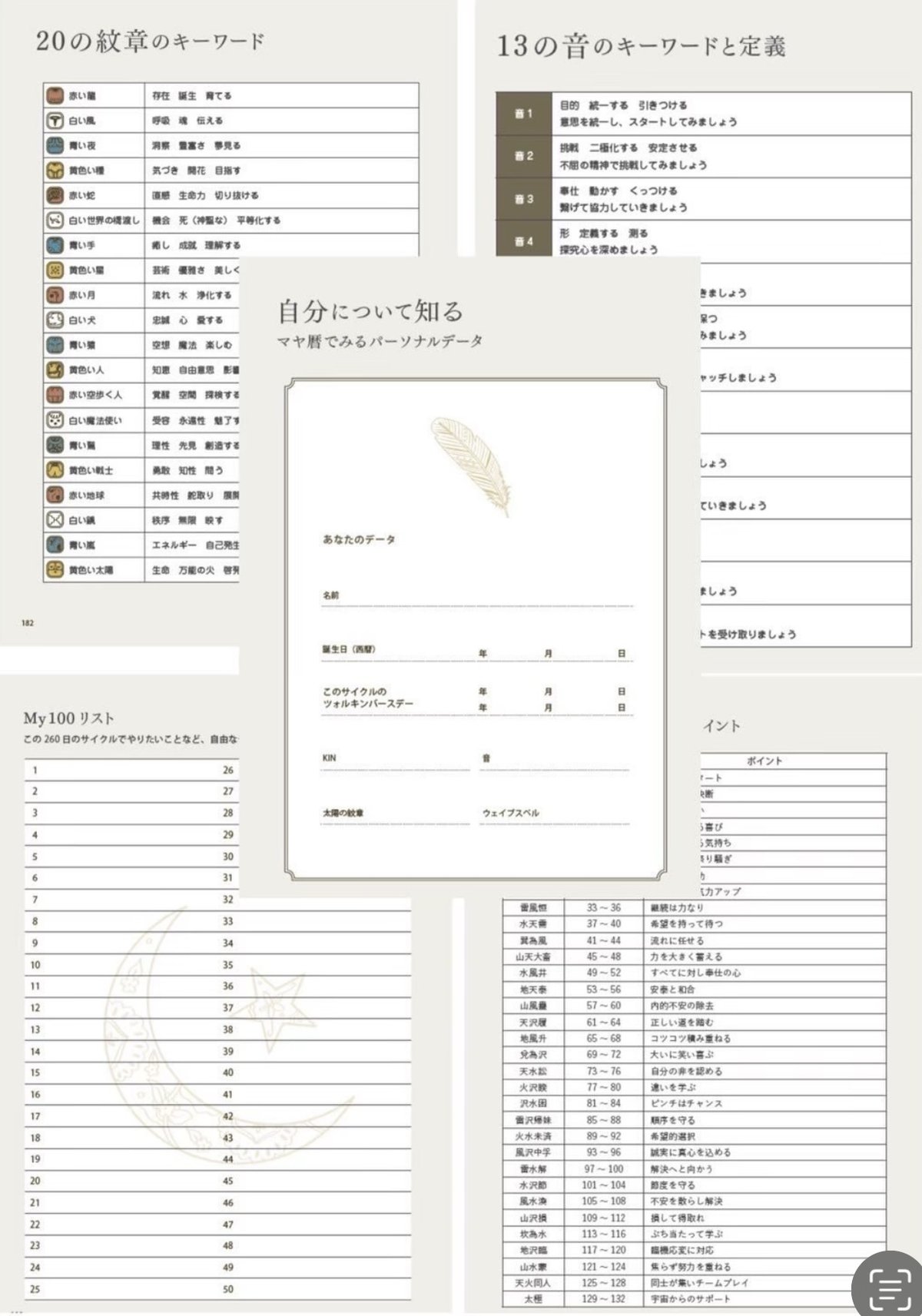922x1316 pixels.
Task: Click the text 繋げて協力していきましょう
Action: [623, 207]
